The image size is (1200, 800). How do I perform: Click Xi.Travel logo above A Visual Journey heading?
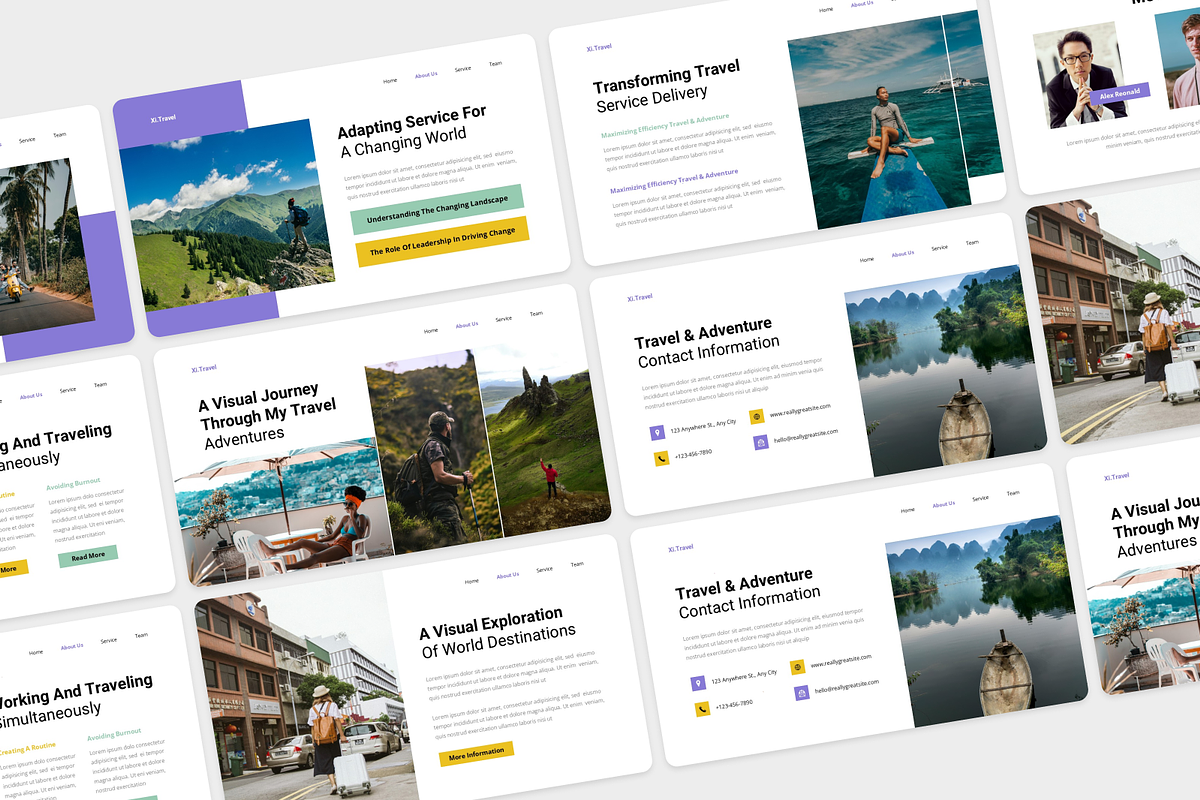[204, 369]
